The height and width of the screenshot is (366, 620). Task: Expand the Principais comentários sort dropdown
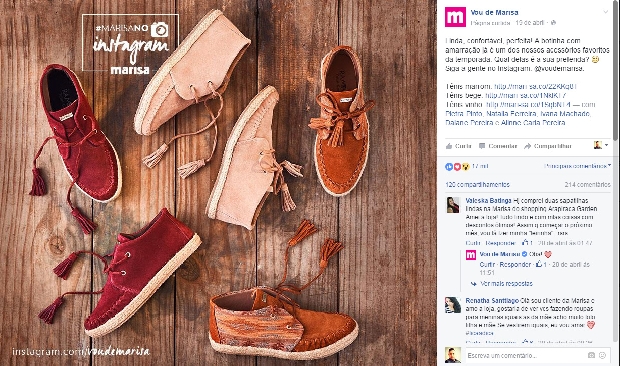577,166
